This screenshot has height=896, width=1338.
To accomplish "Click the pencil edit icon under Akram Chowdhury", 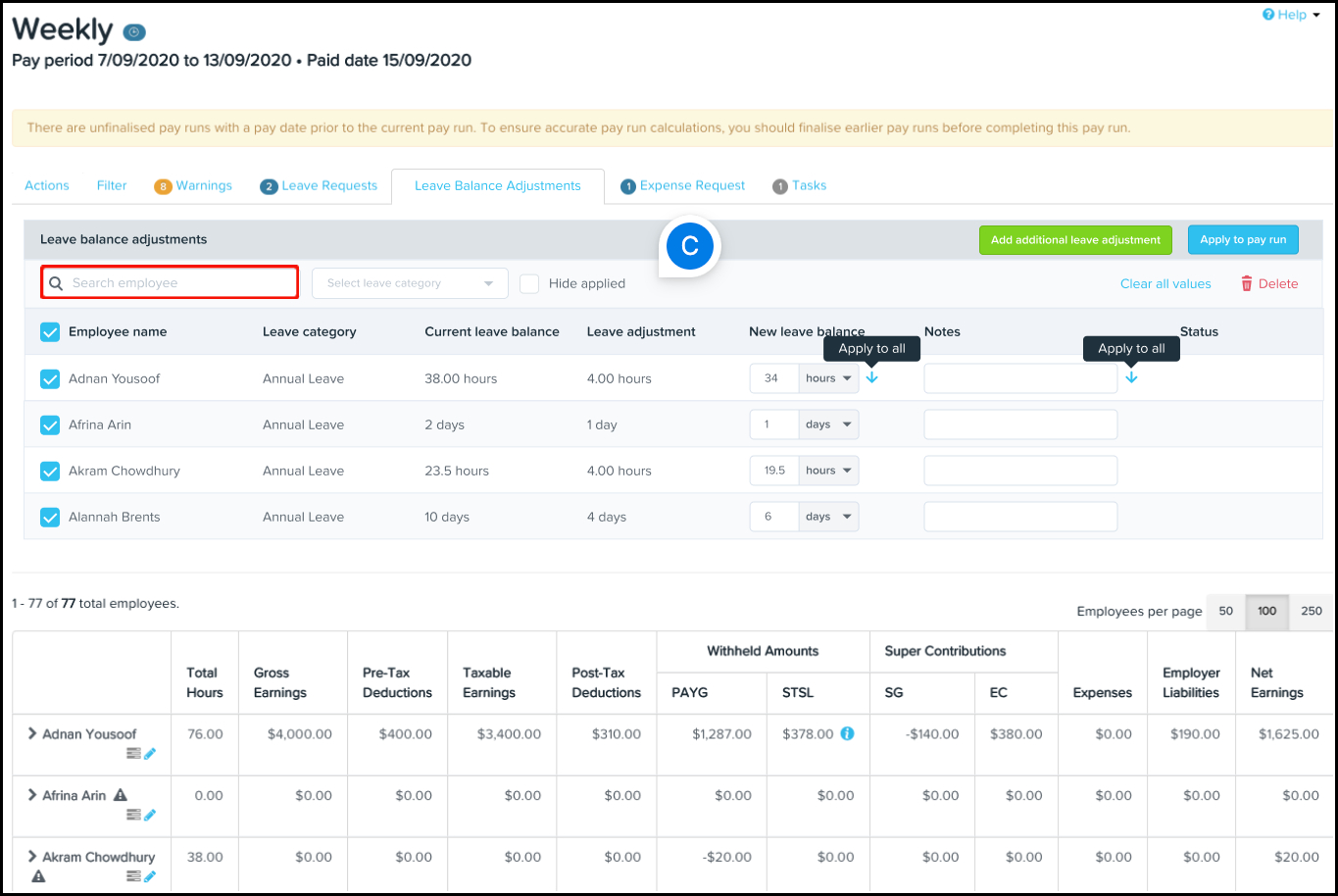I will tap(150, 876).
